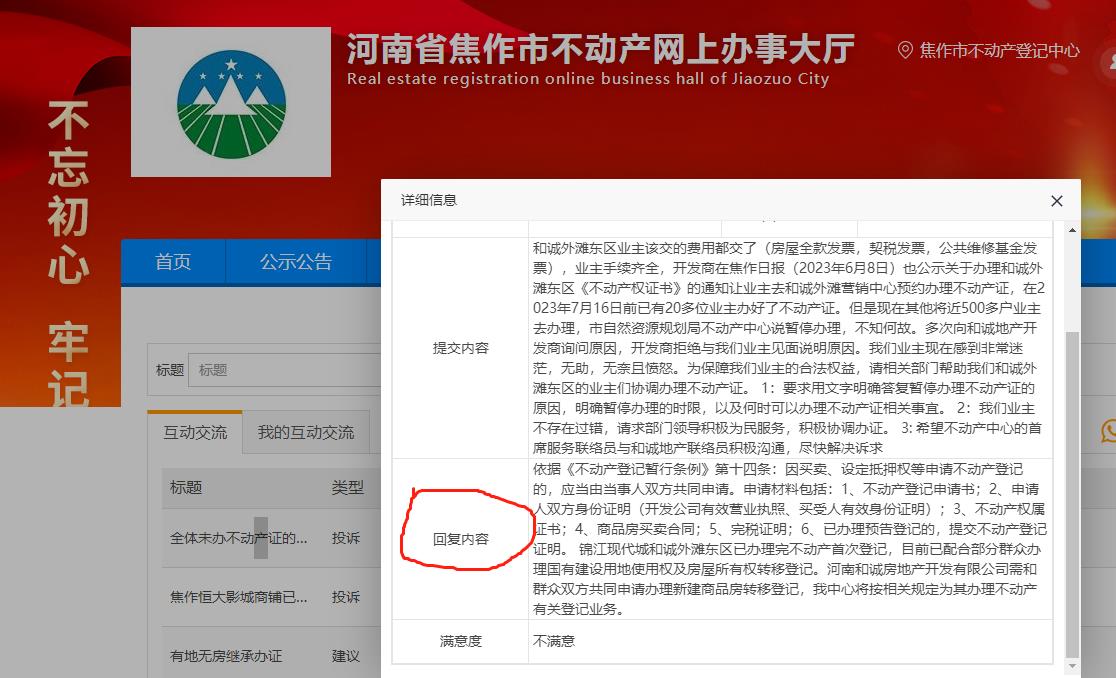
Task: Select the 互动交流 tab
Action: pos(194,432)
